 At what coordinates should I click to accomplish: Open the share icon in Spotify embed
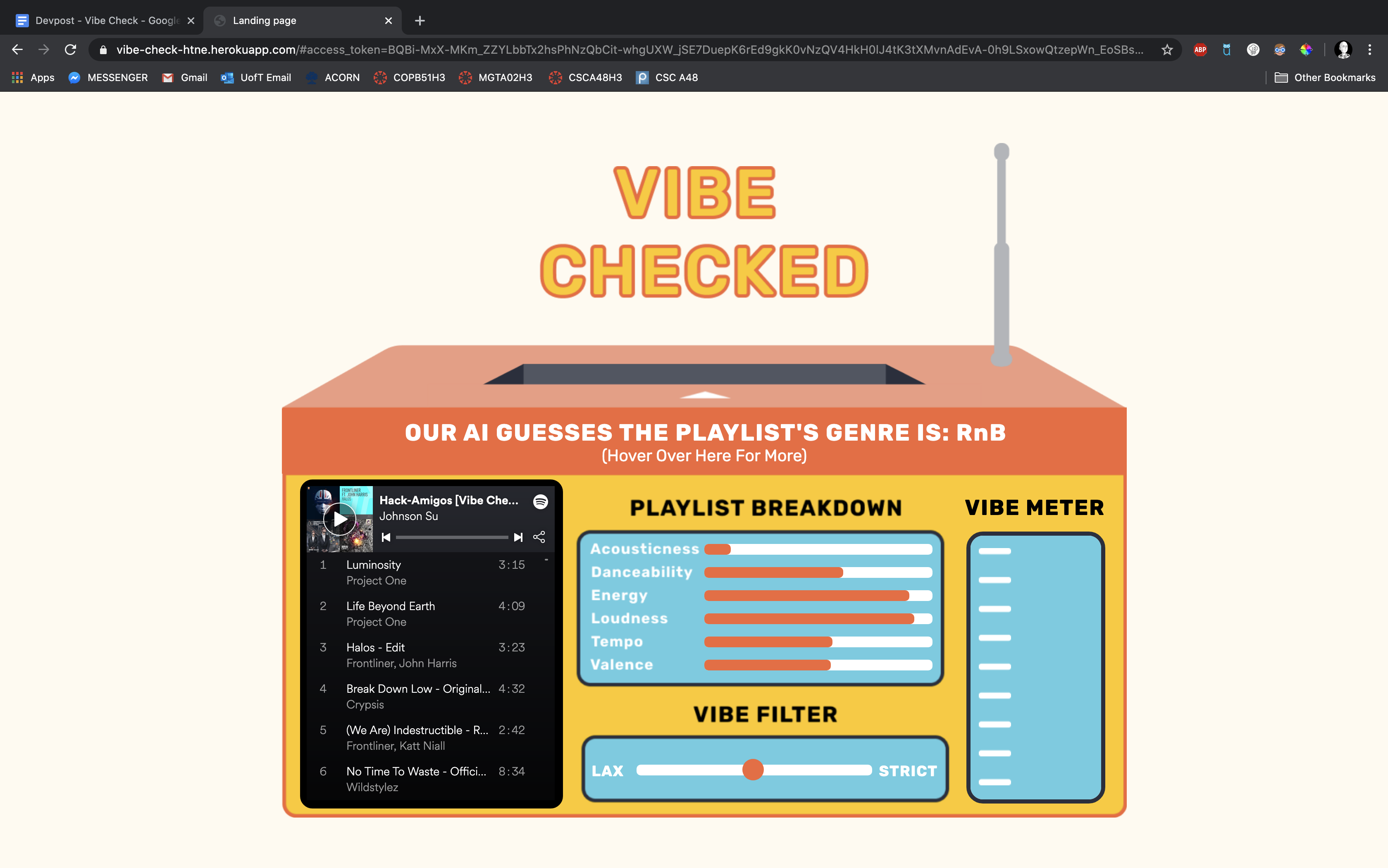click(539, 537)
